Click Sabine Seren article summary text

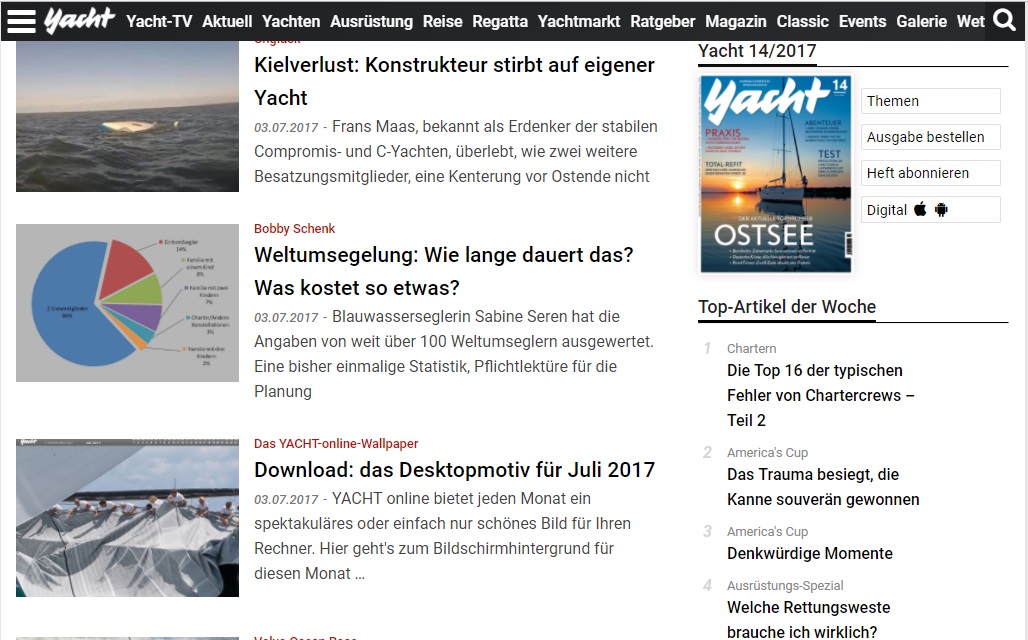[454, 354]
